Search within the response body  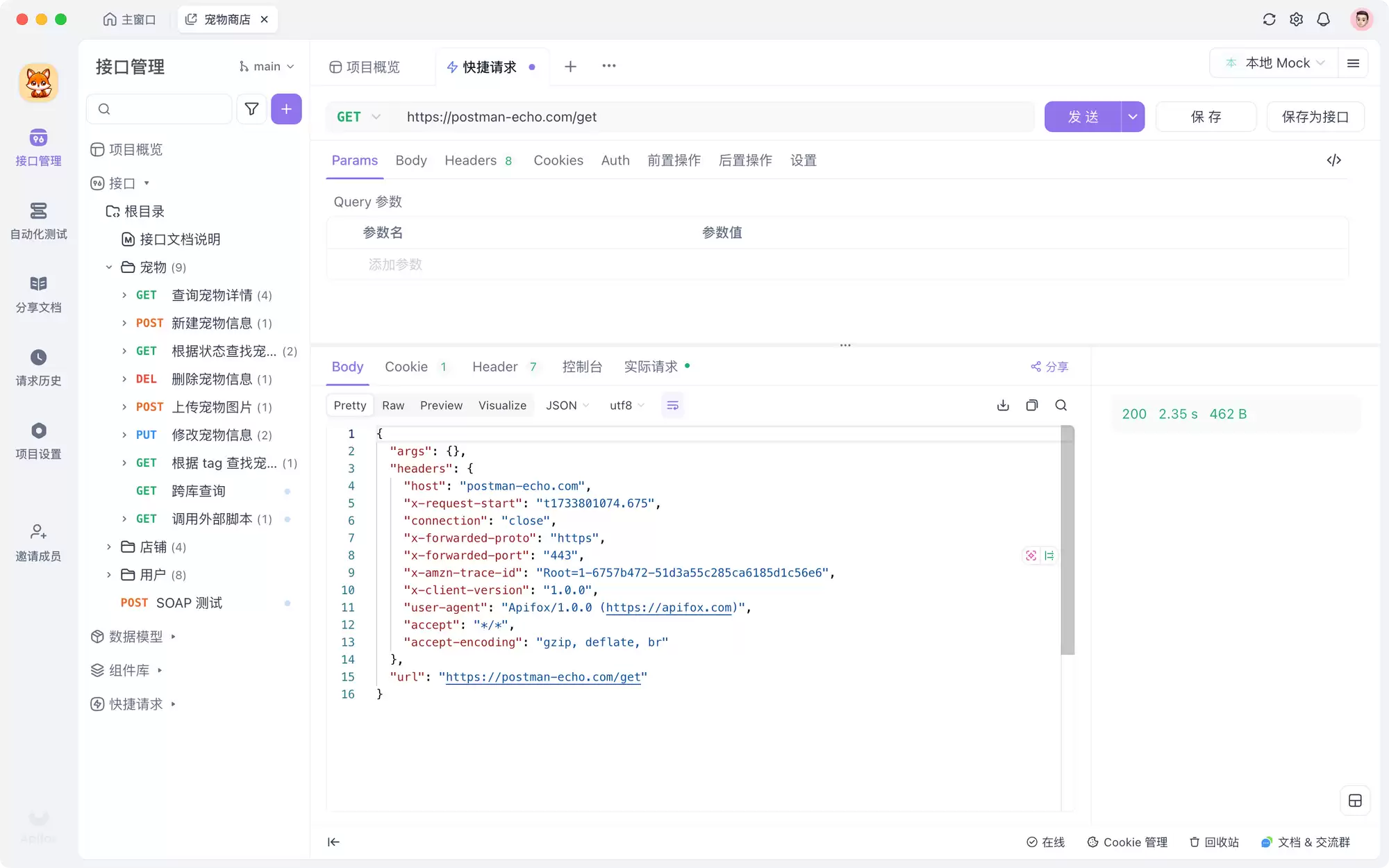(1061, 406)
